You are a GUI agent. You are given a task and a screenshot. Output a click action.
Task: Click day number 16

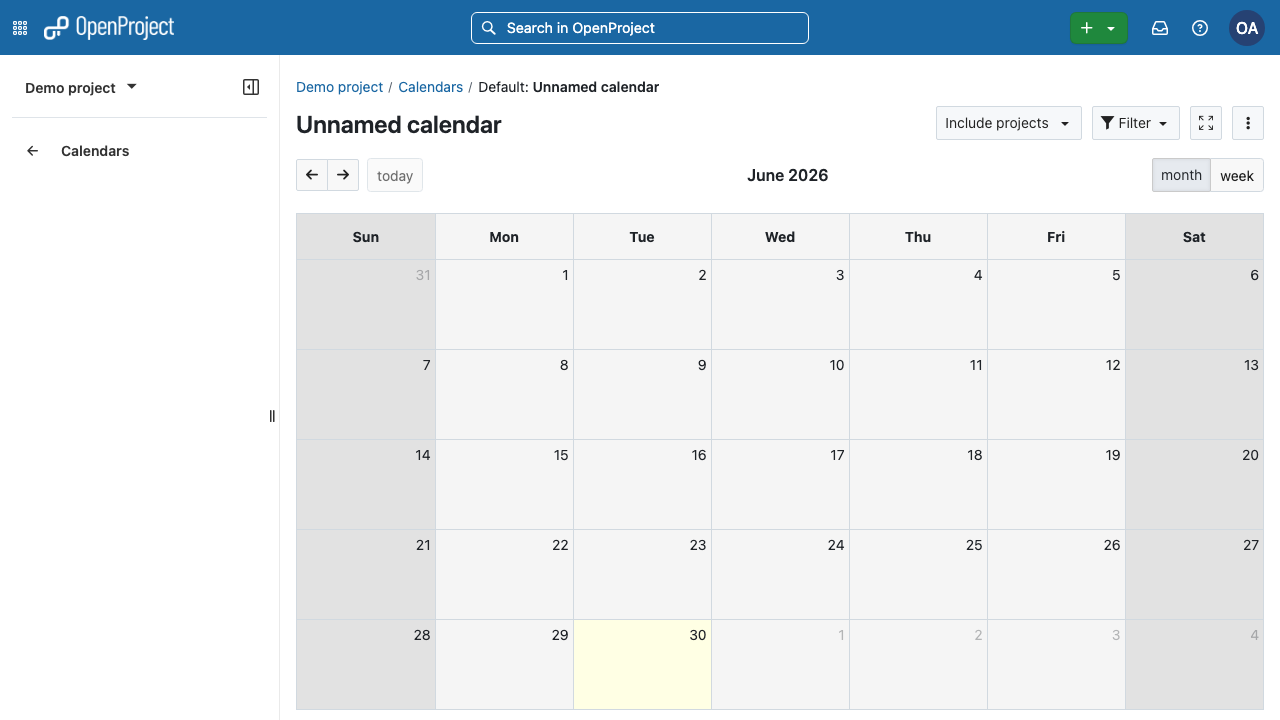699,455
